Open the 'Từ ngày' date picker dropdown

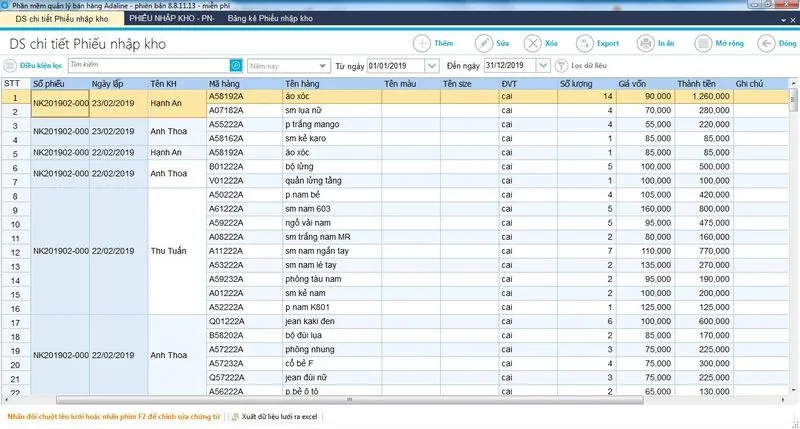[x=431, y=65]
